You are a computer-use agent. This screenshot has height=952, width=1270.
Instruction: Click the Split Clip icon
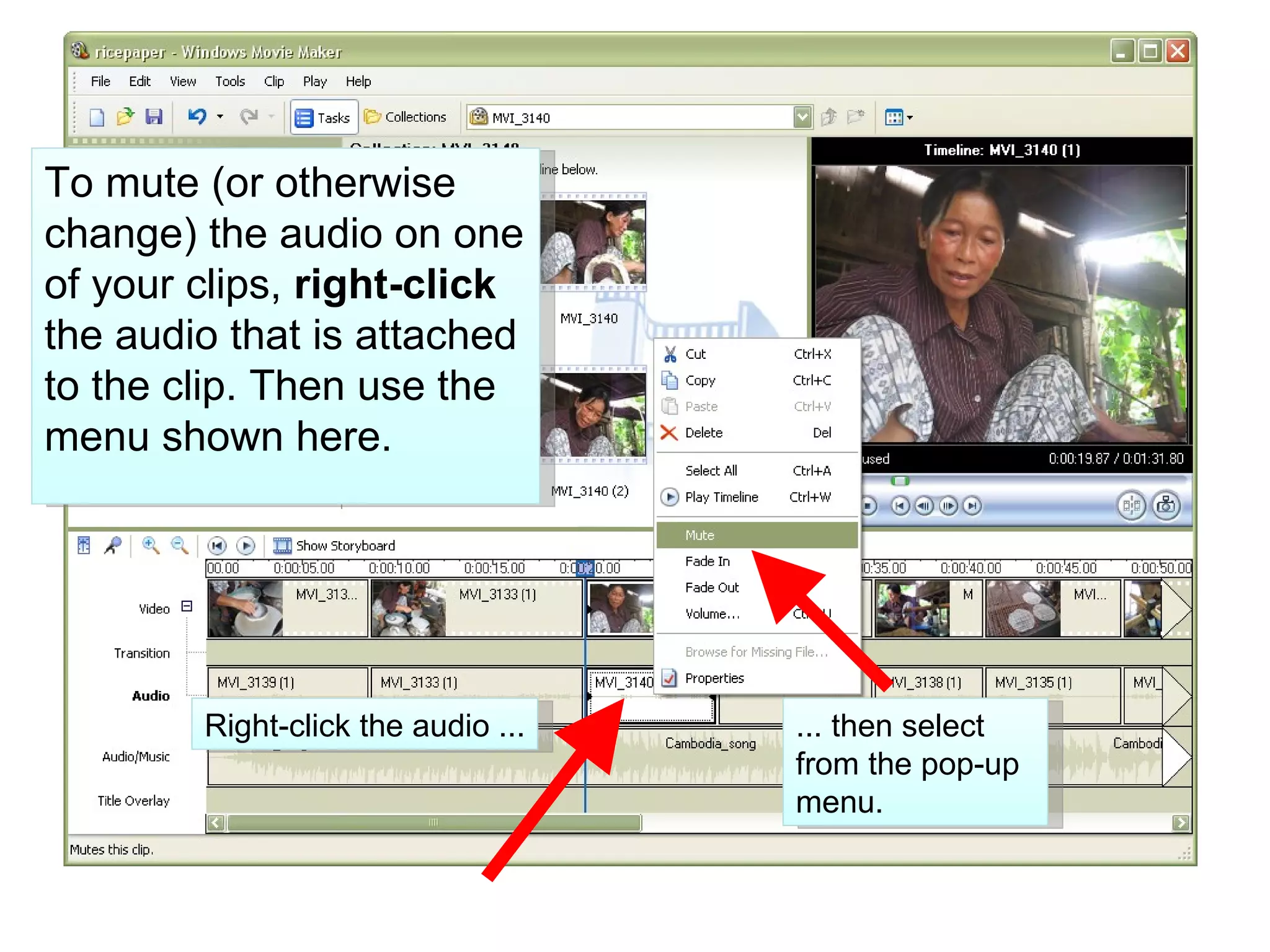point(1132,506)
